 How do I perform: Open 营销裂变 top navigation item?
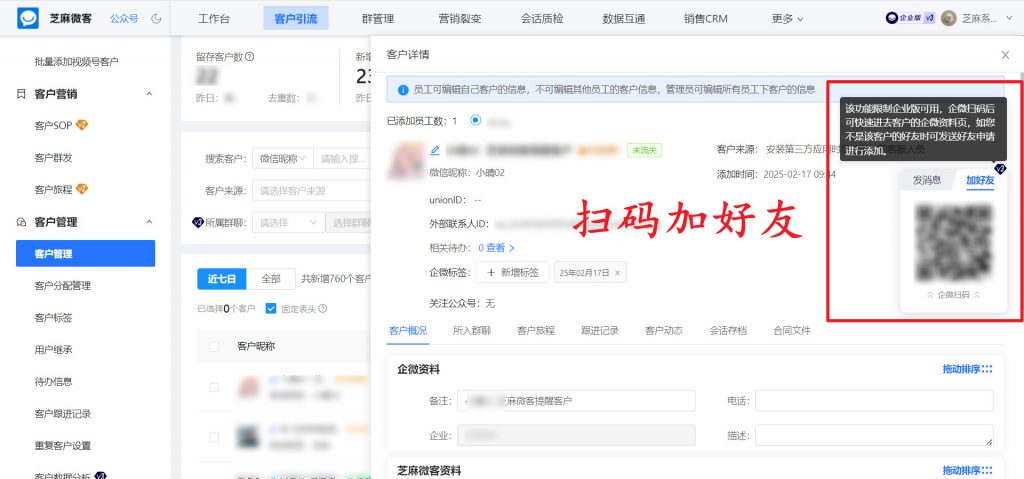(x=460, y=19)
